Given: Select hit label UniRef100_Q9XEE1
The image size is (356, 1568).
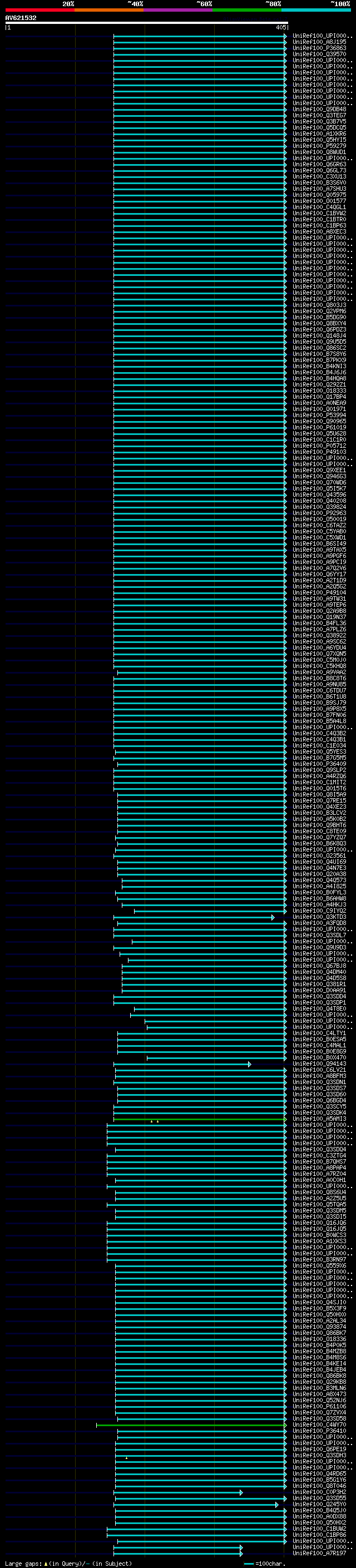Looking at the screenshot, I should [x=319, y=471].
